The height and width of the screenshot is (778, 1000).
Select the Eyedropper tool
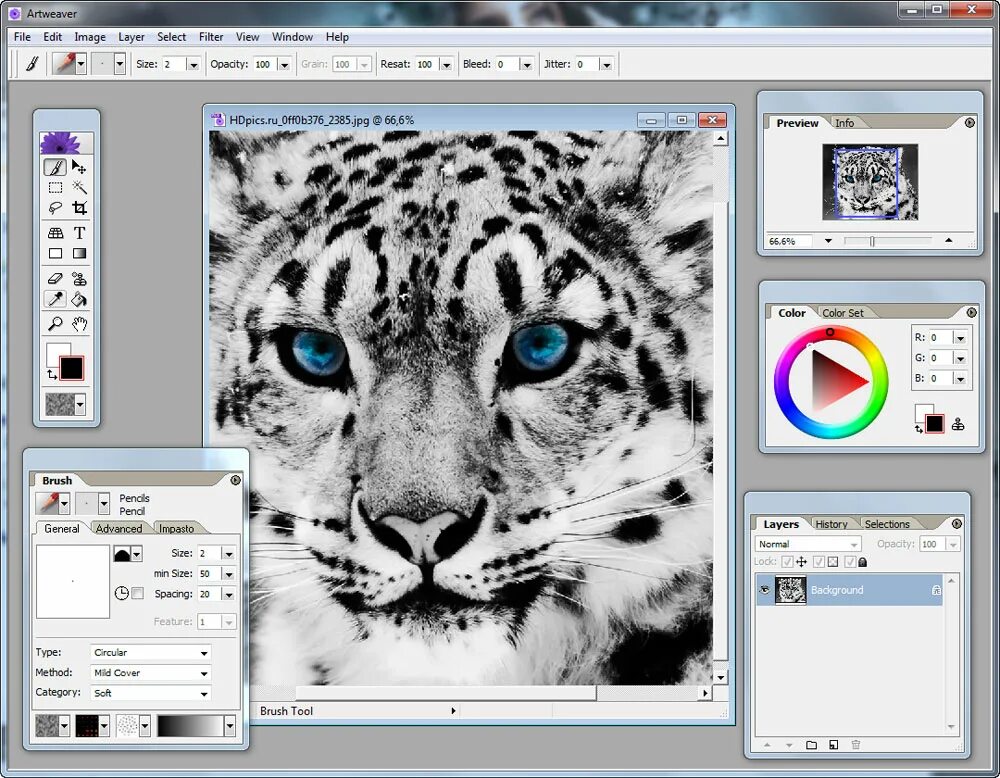coord(55,299)
